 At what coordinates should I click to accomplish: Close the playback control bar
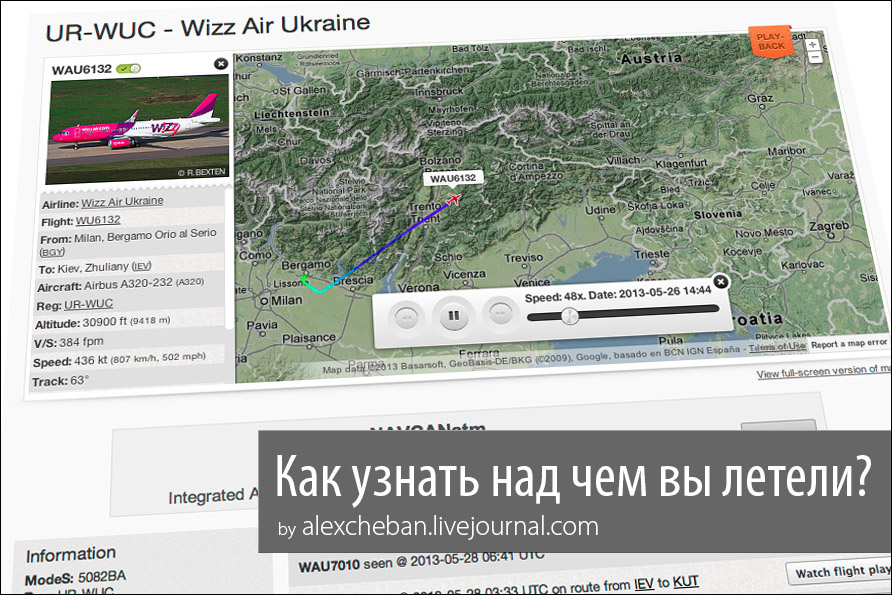(x=720, y=282)
